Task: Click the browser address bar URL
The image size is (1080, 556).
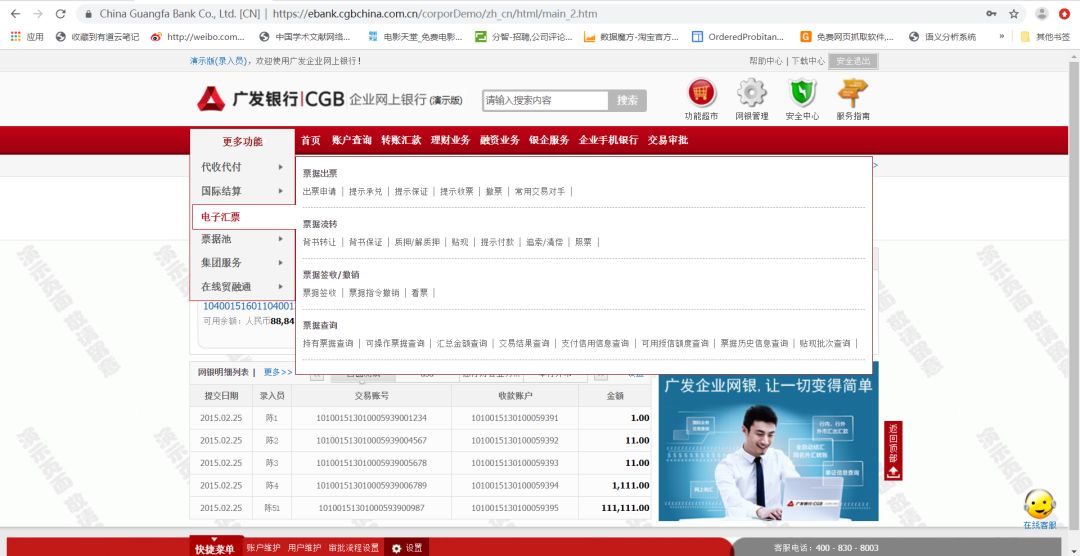Action: pyautogui.click(x=435, y=14)
